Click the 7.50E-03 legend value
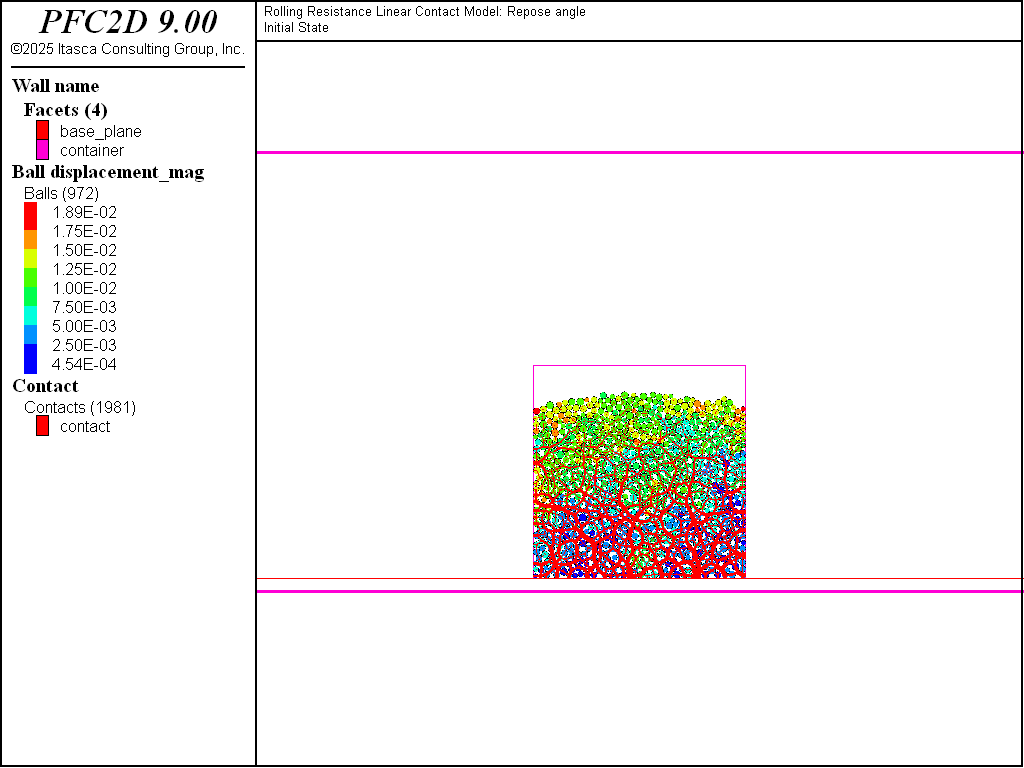The image size is (1024, 768). click(84, 307)
